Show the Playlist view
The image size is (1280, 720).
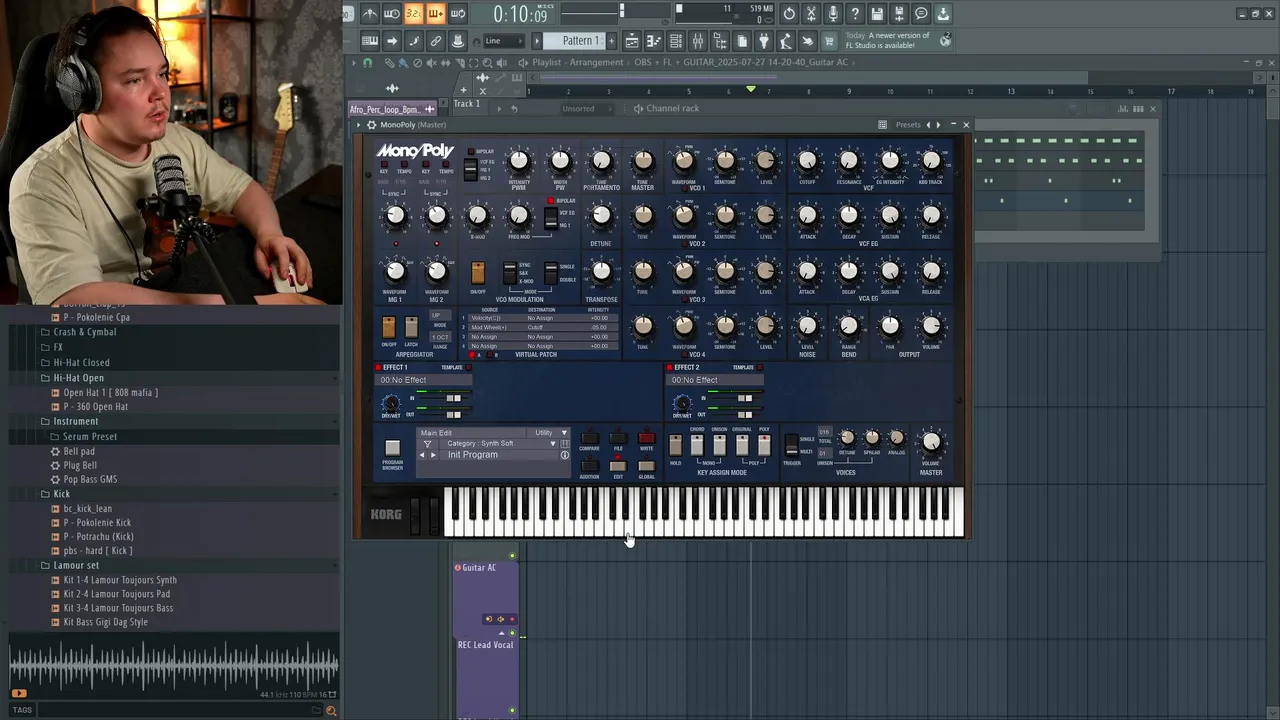(631, 41)
